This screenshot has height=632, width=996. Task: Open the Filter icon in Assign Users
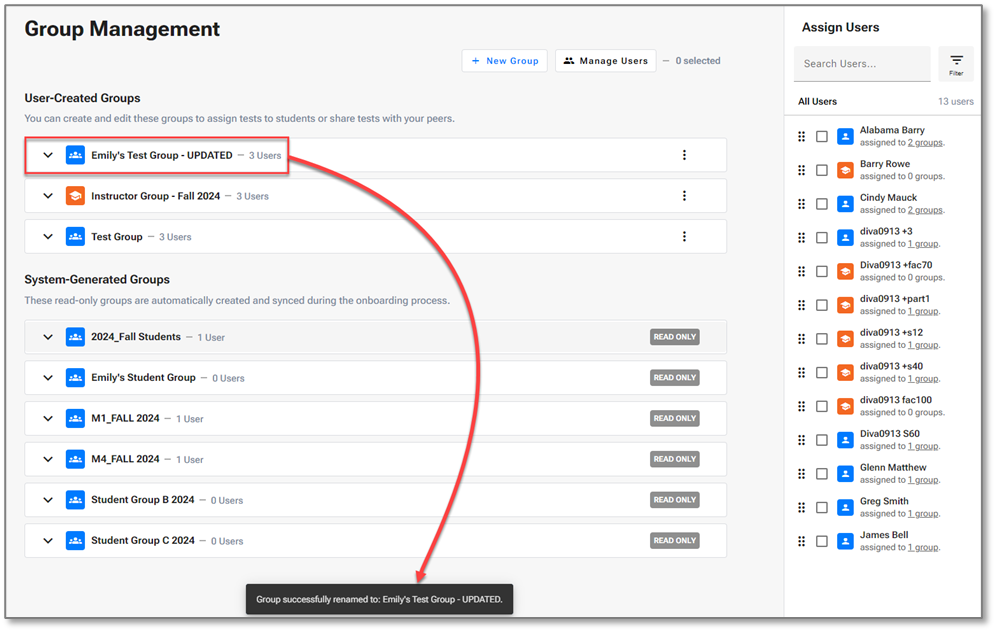tap(956, 64)
